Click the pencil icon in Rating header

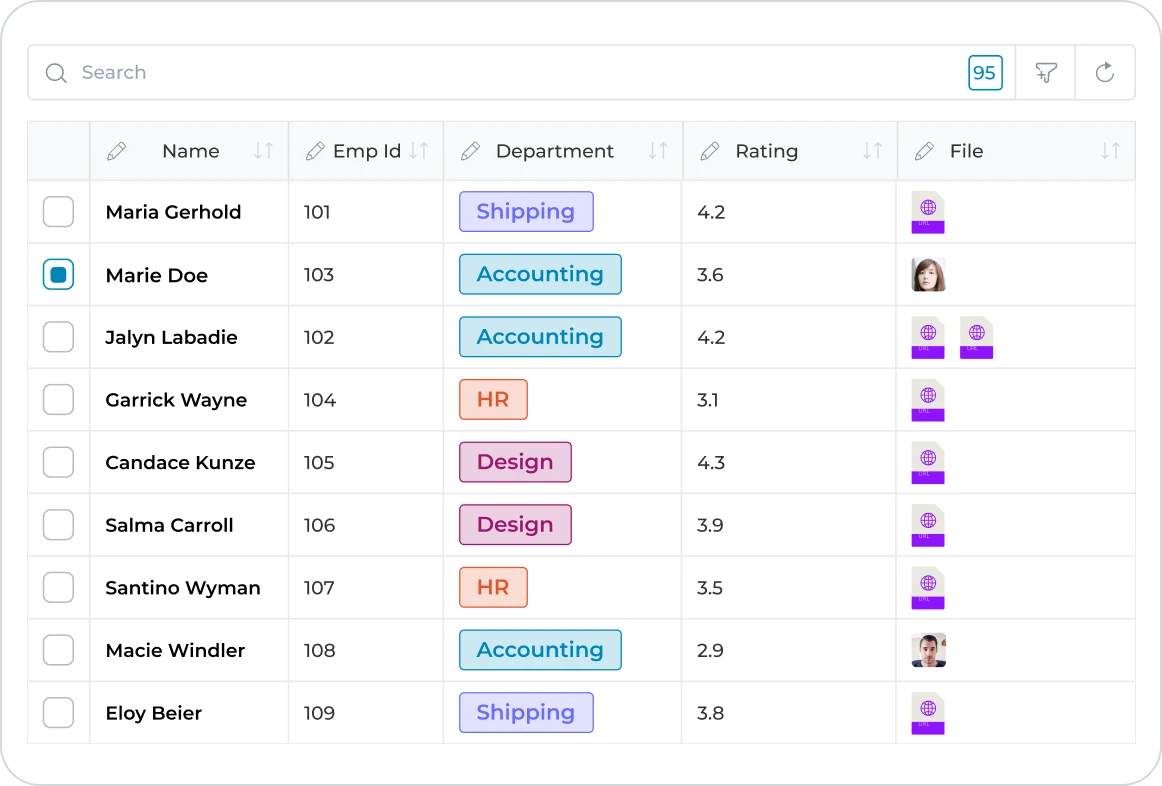click(710, 151)
